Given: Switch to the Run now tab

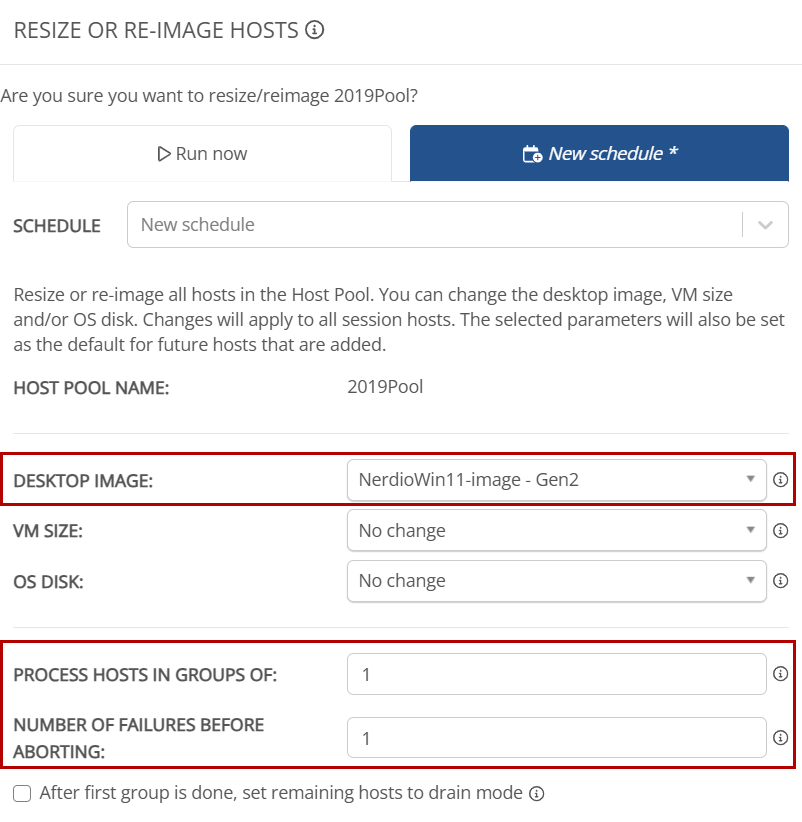Looking at the screenshot, I should (x=202, y=153).
